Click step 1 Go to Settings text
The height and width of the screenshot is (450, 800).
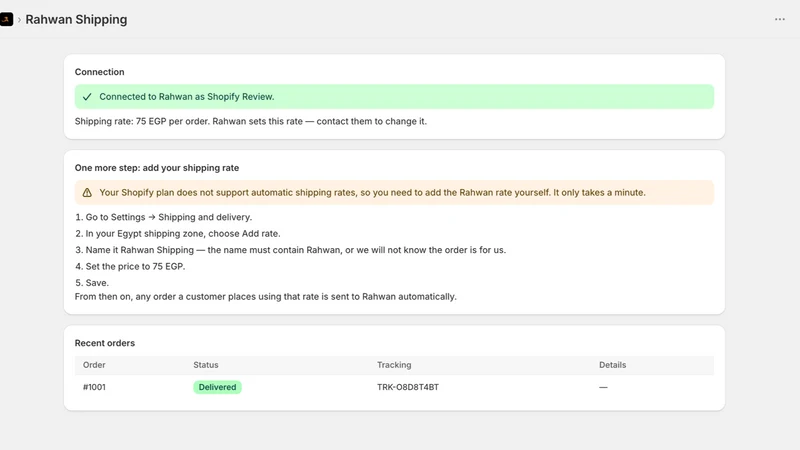pyautogui.click(x=164, y=217)
